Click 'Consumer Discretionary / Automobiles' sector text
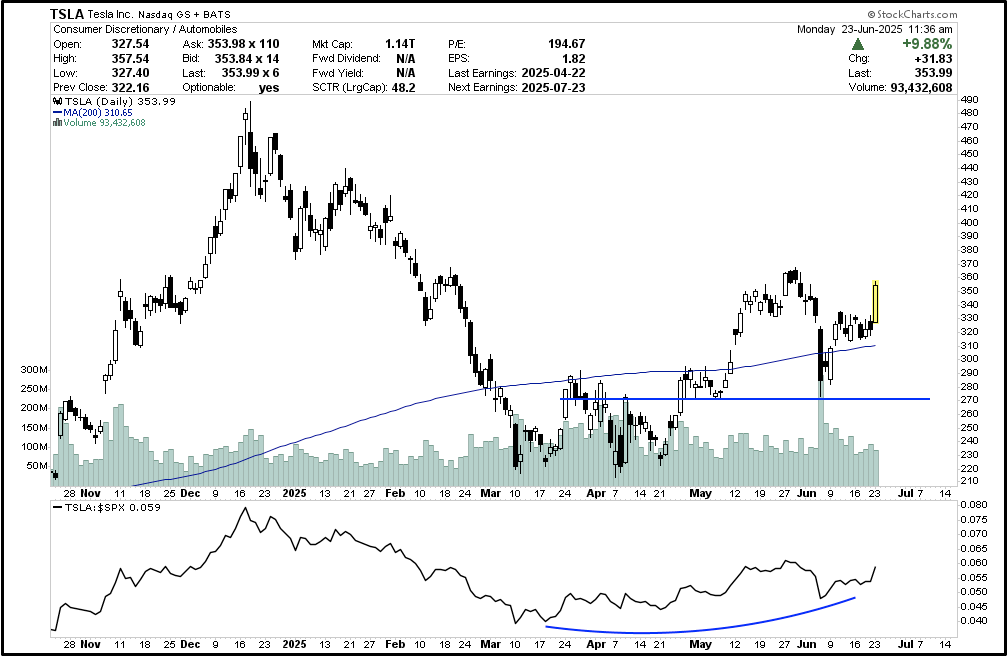Image resolution: width=1008 pixels, height=656 pixels. (x=145, y=30)
